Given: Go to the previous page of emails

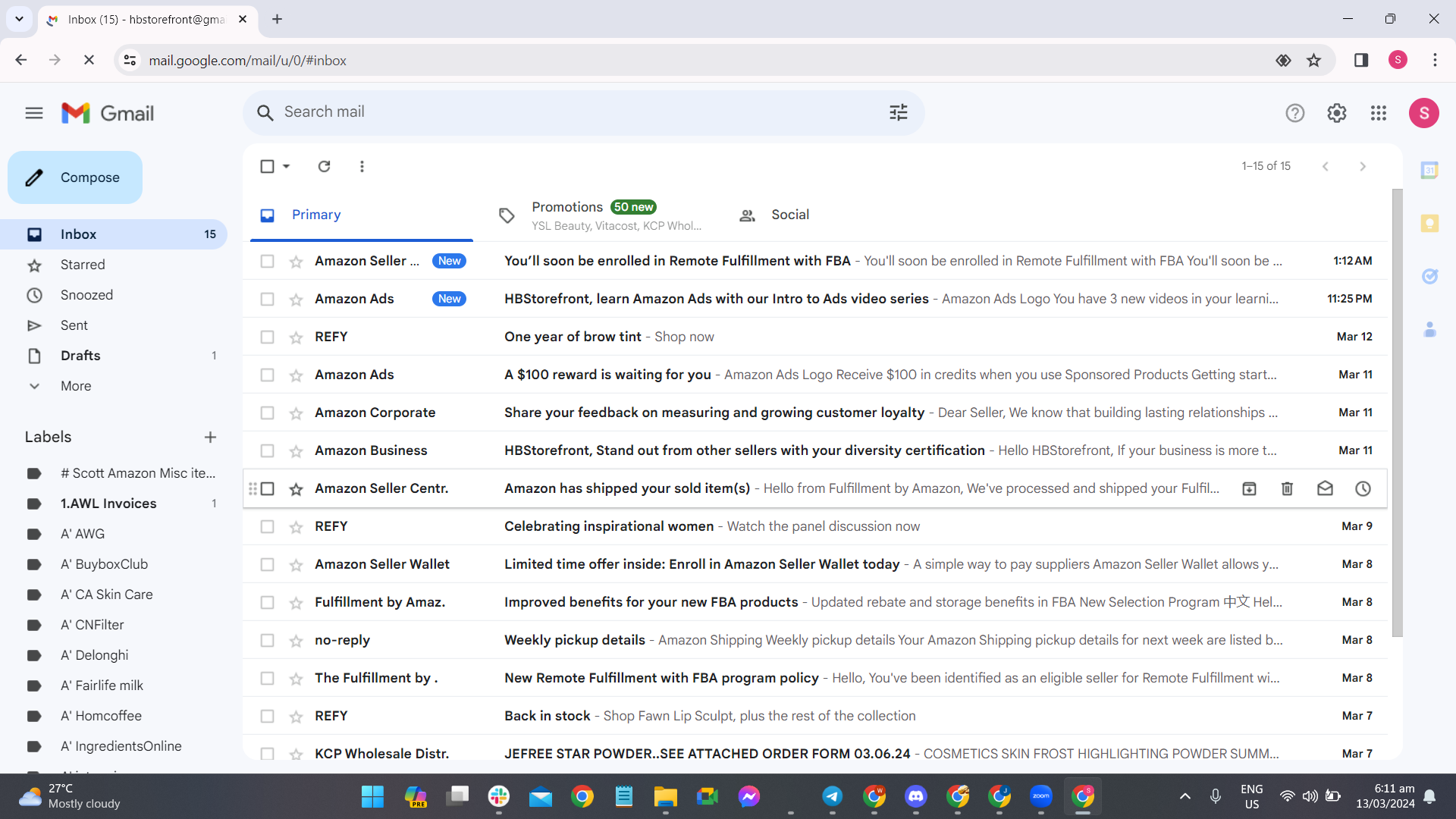Looking at the screenshot, I should 1325,166.
